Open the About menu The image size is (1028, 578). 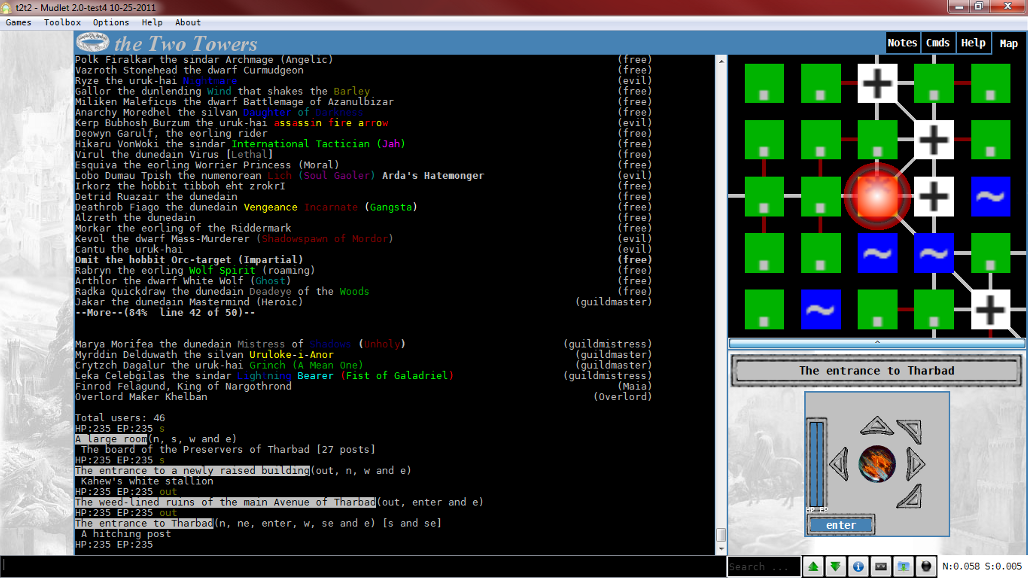coord(188,22)
